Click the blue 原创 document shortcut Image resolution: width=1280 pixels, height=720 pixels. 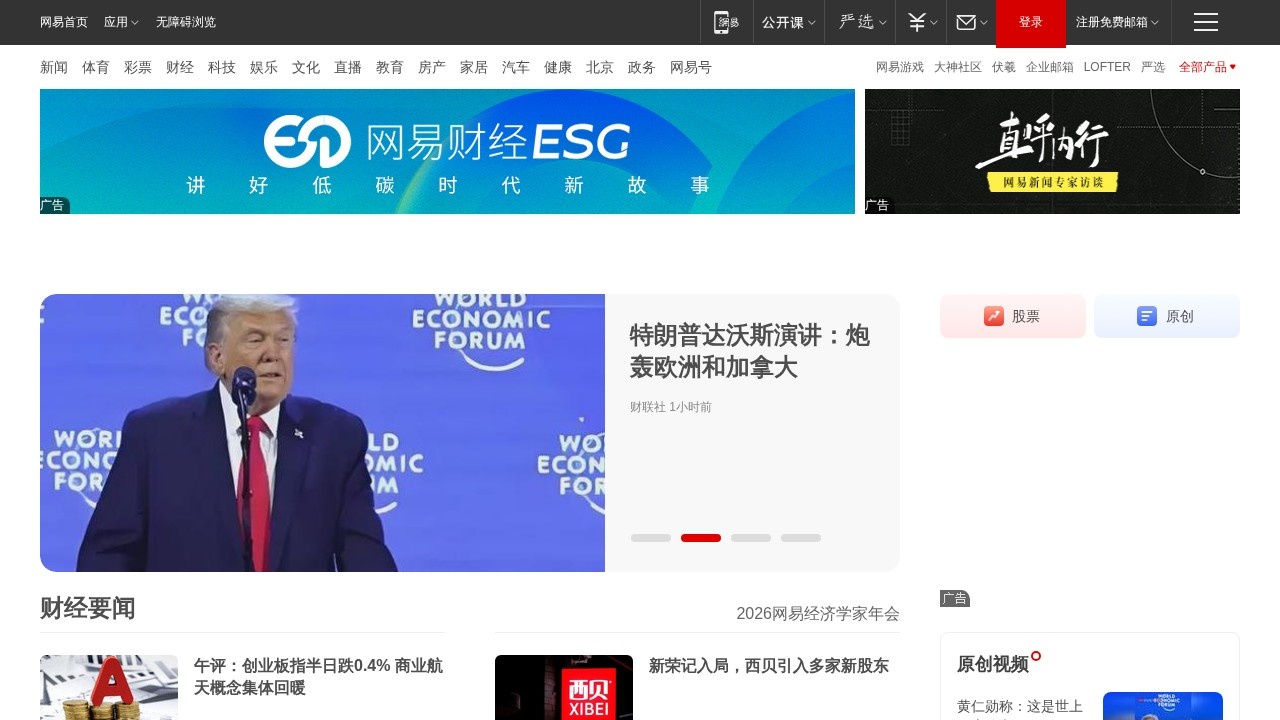(1166, 316)
